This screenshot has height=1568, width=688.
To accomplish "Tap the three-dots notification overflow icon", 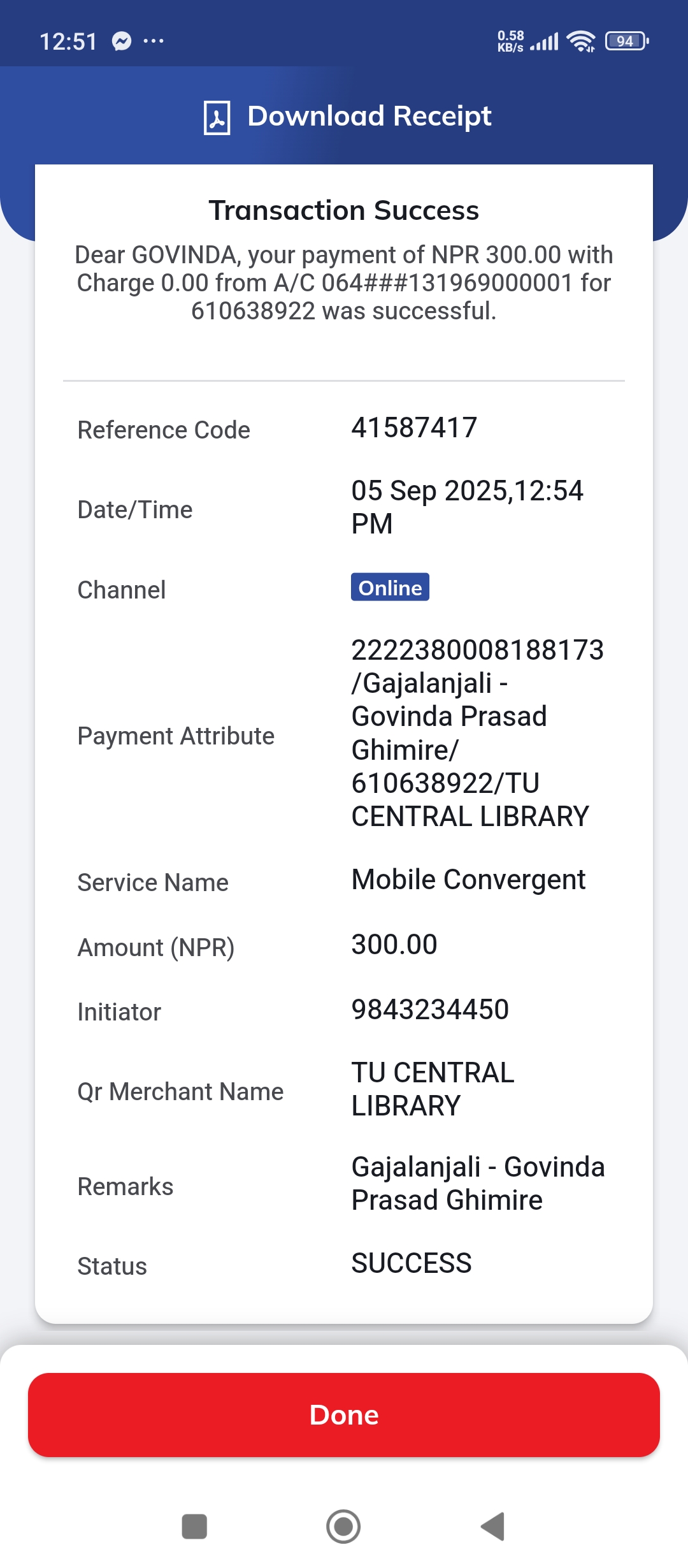I will pos(154,41).
